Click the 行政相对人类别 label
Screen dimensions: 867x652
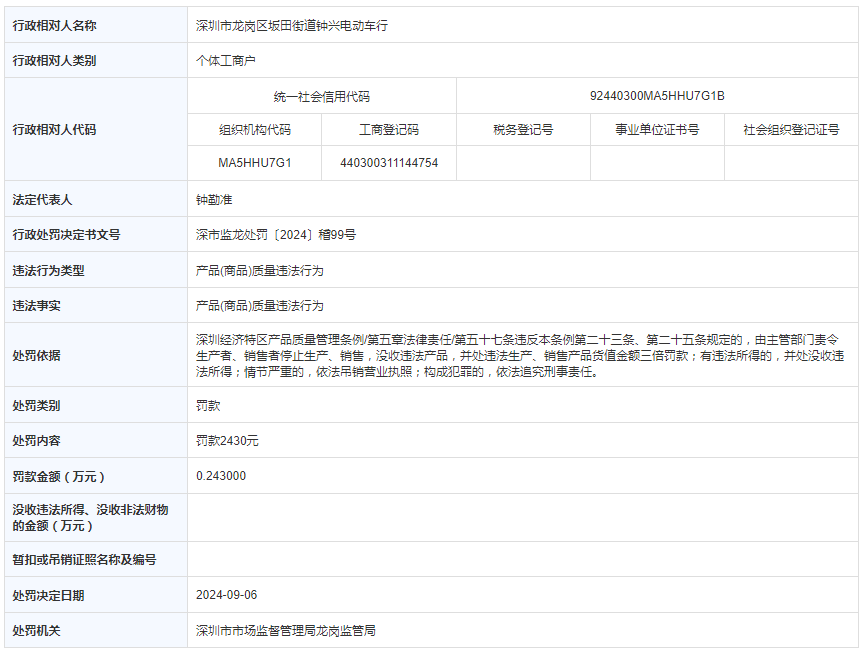(x=54, y=61)
